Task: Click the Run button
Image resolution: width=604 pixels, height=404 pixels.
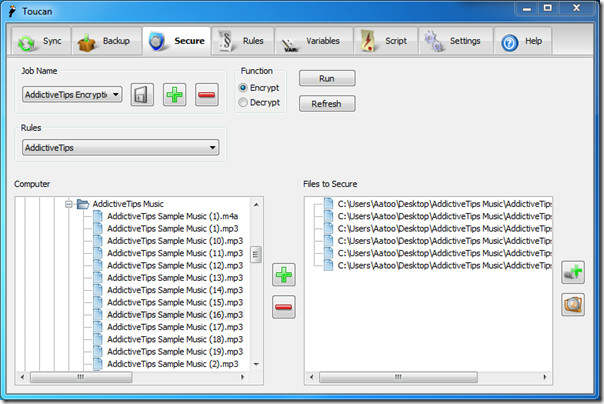Action: 327,79
